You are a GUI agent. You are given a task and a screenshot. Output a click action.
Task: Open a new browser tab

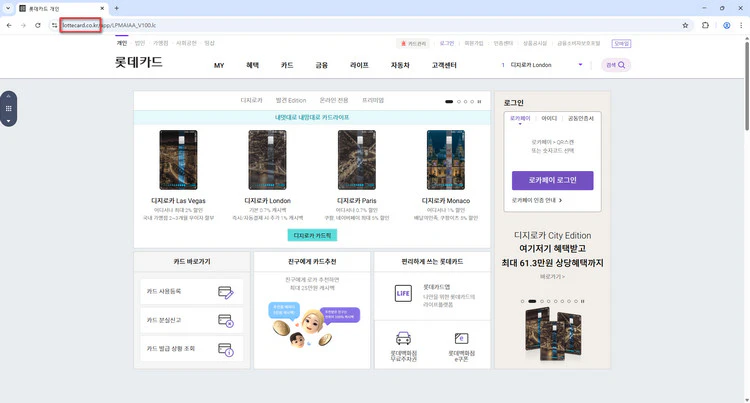(x=116, y=8)
